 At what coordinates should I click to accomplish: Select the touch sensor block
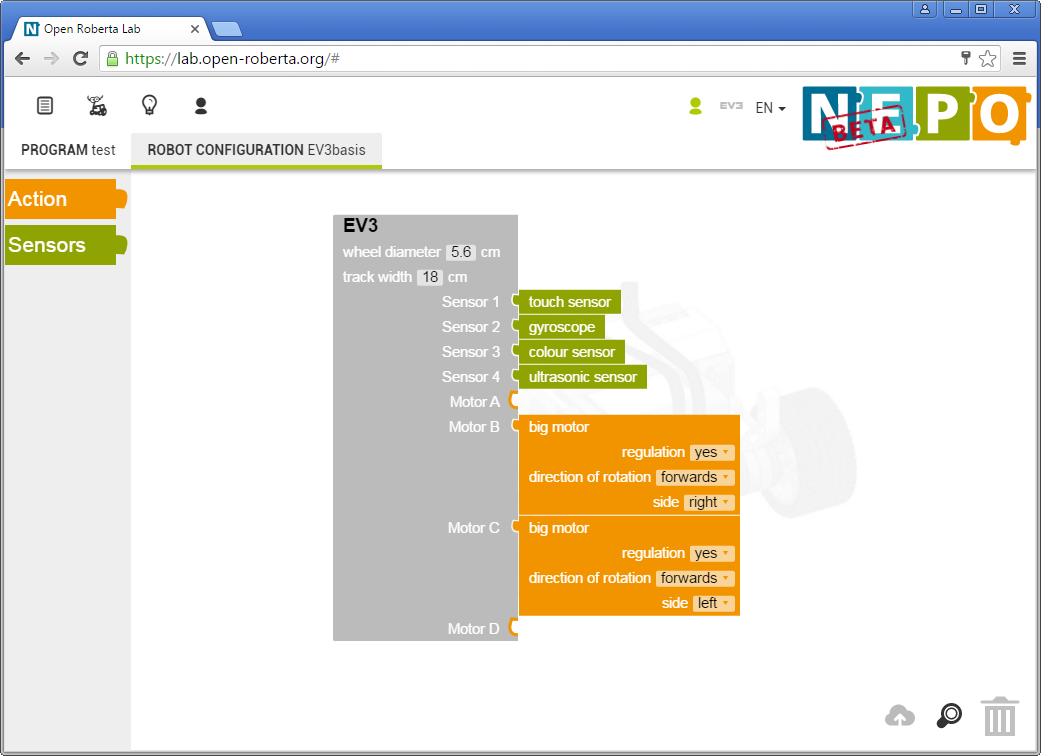pyautogui.click(x=569, y=302)
